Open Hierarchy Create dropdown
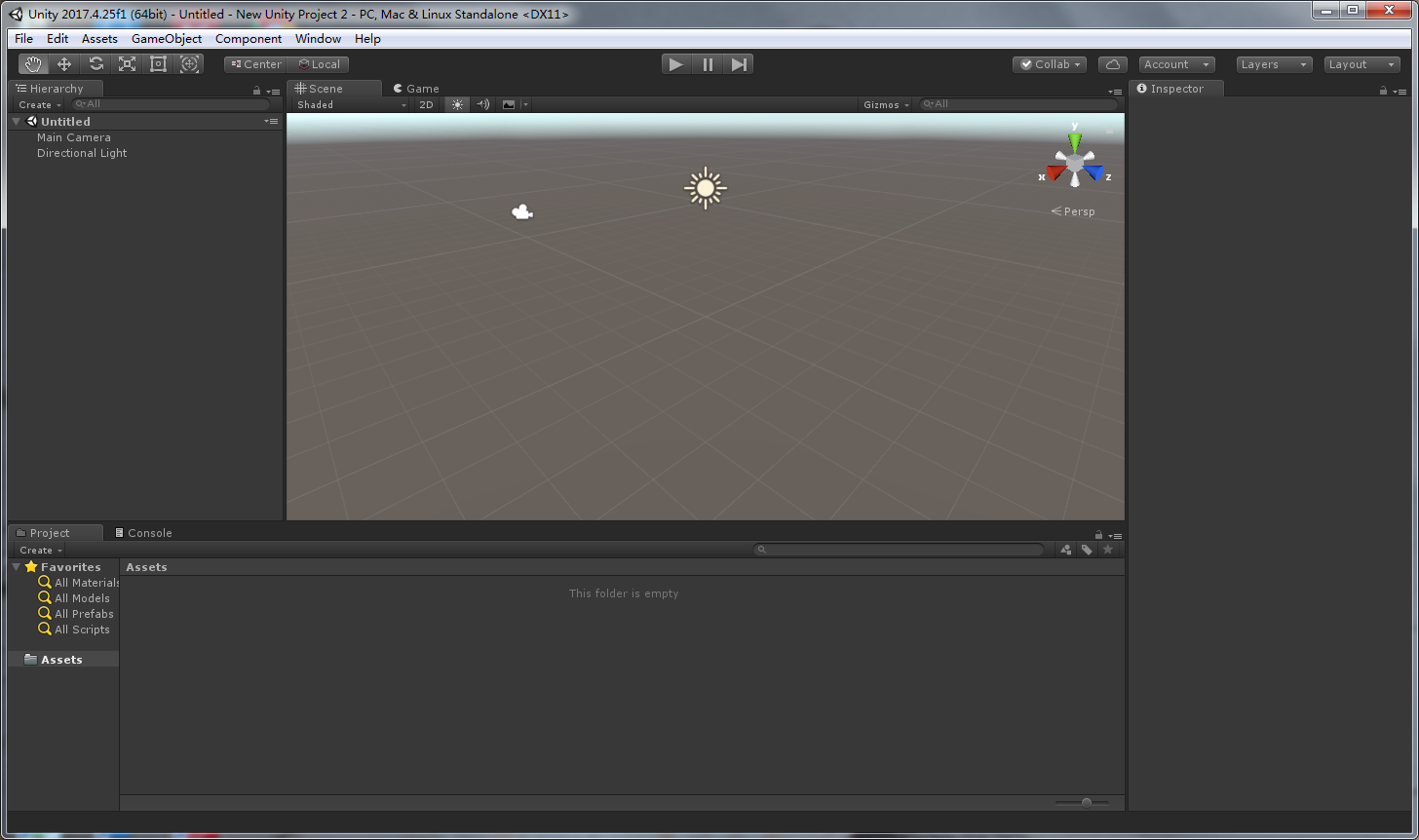 pyautogui.click(x=40, y=104)
